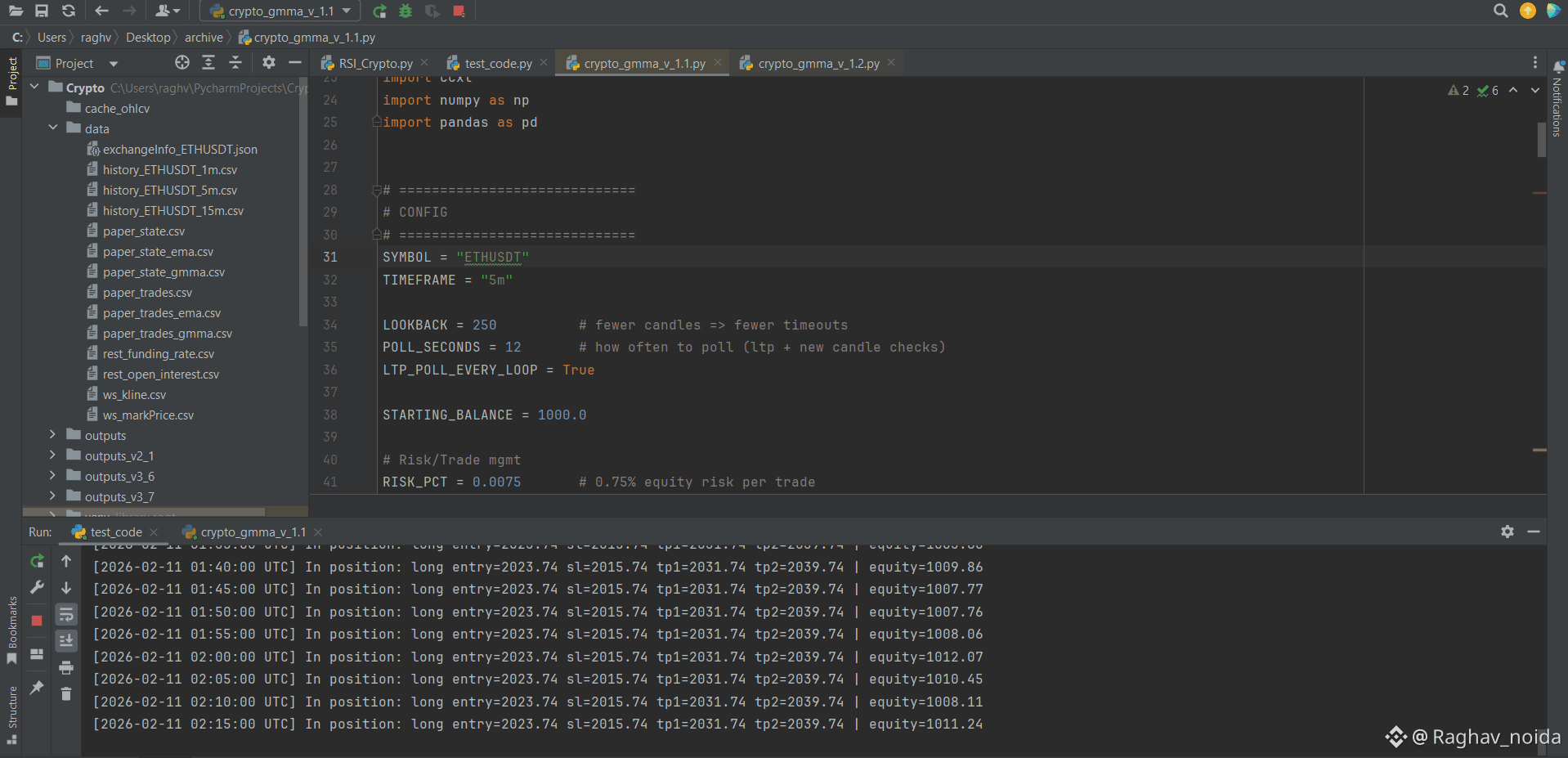Screen dimensions: 1568x758
Task: Rerun the configuration using the green rerun icon
Action: (379, 11)
